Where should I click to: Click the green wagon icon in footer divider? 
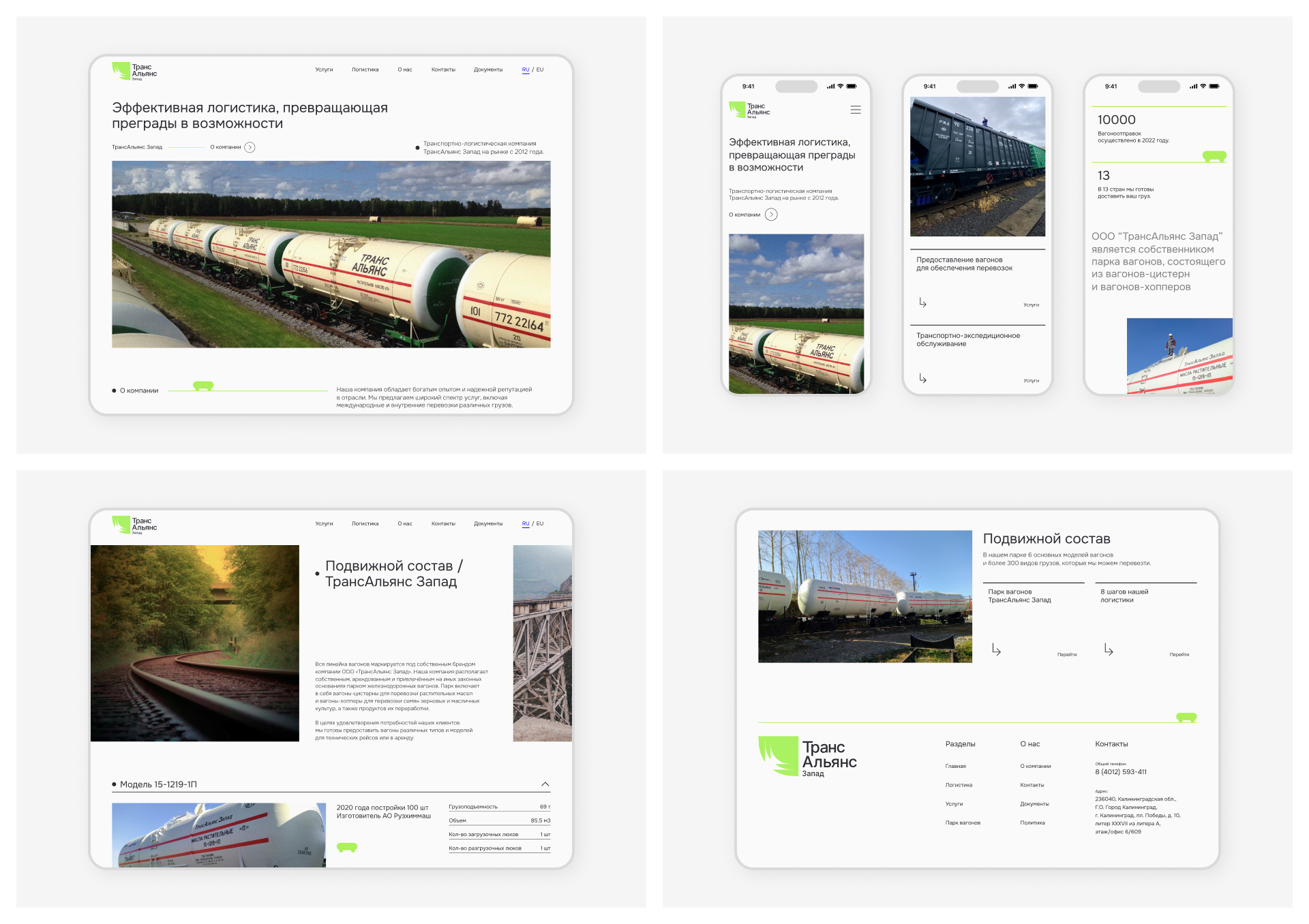click(1186, 718)
